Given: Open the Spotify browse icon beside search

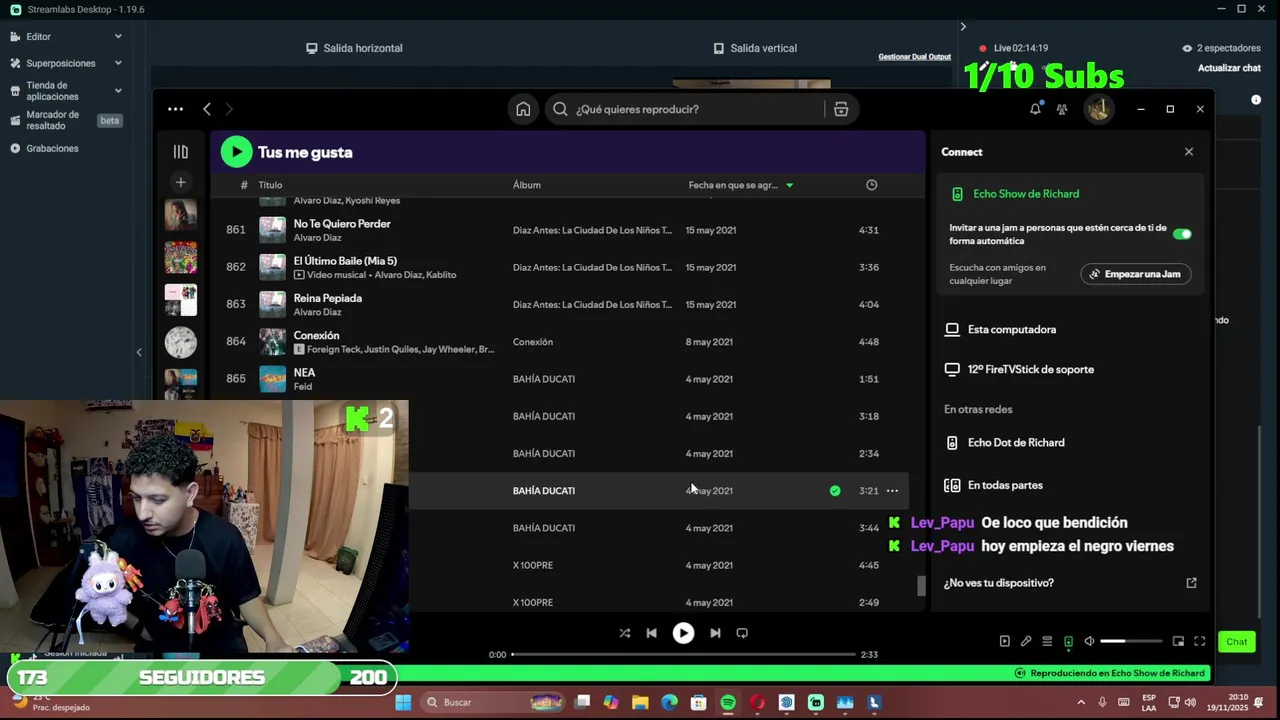Looking at the screenshot, I should (x=841, y=109).
